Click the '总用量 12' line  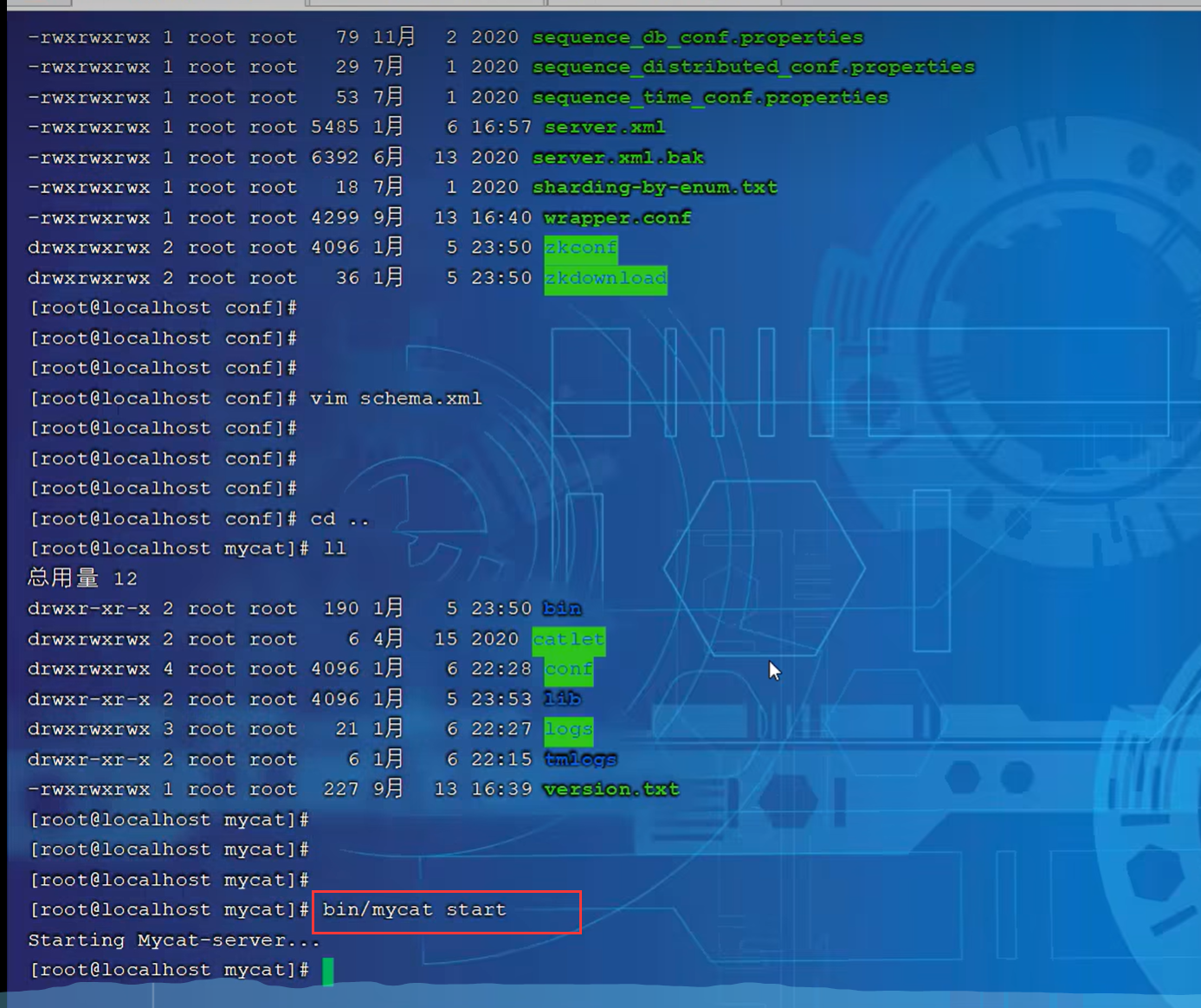point(82,578)
